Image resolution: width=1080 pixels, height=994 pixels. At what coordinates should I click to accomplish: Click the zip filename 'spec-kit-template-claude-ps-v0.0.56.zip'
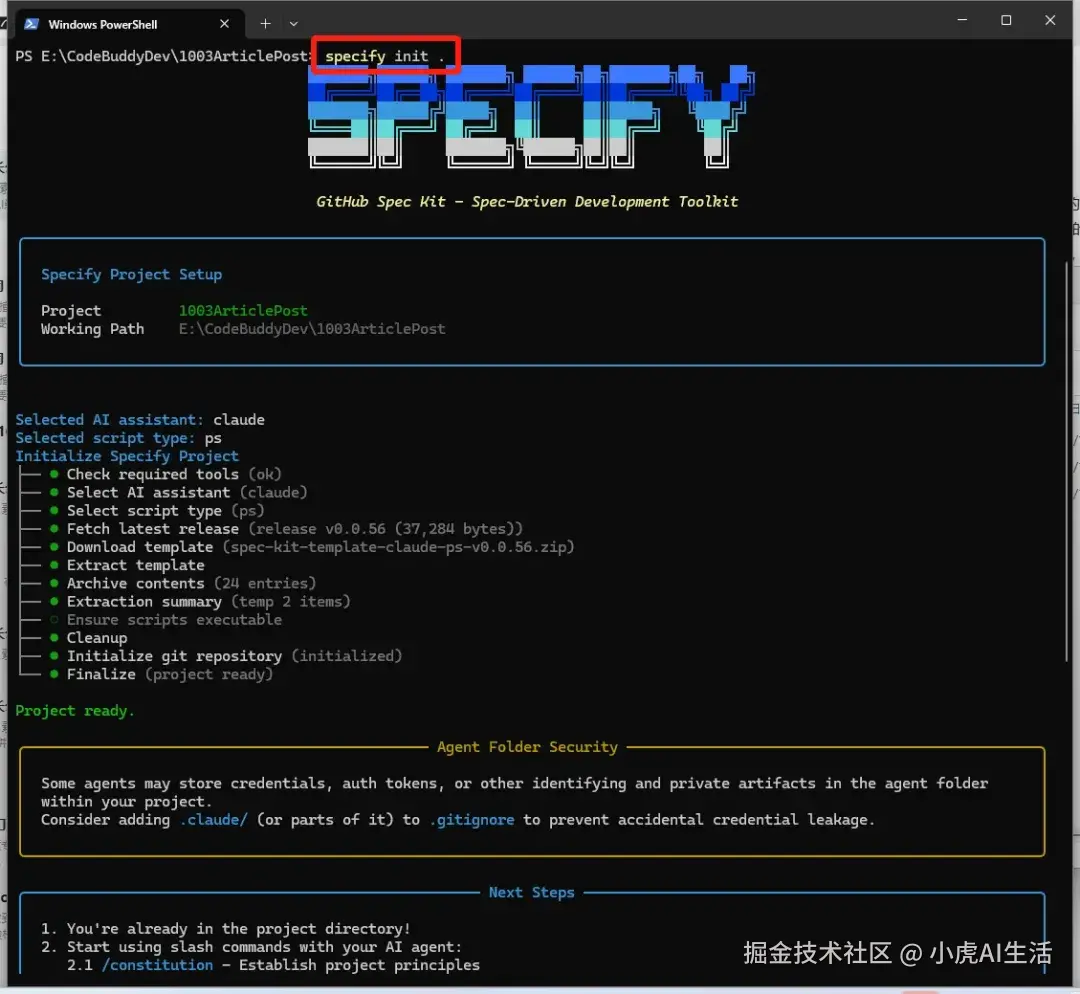coord(398,547)
